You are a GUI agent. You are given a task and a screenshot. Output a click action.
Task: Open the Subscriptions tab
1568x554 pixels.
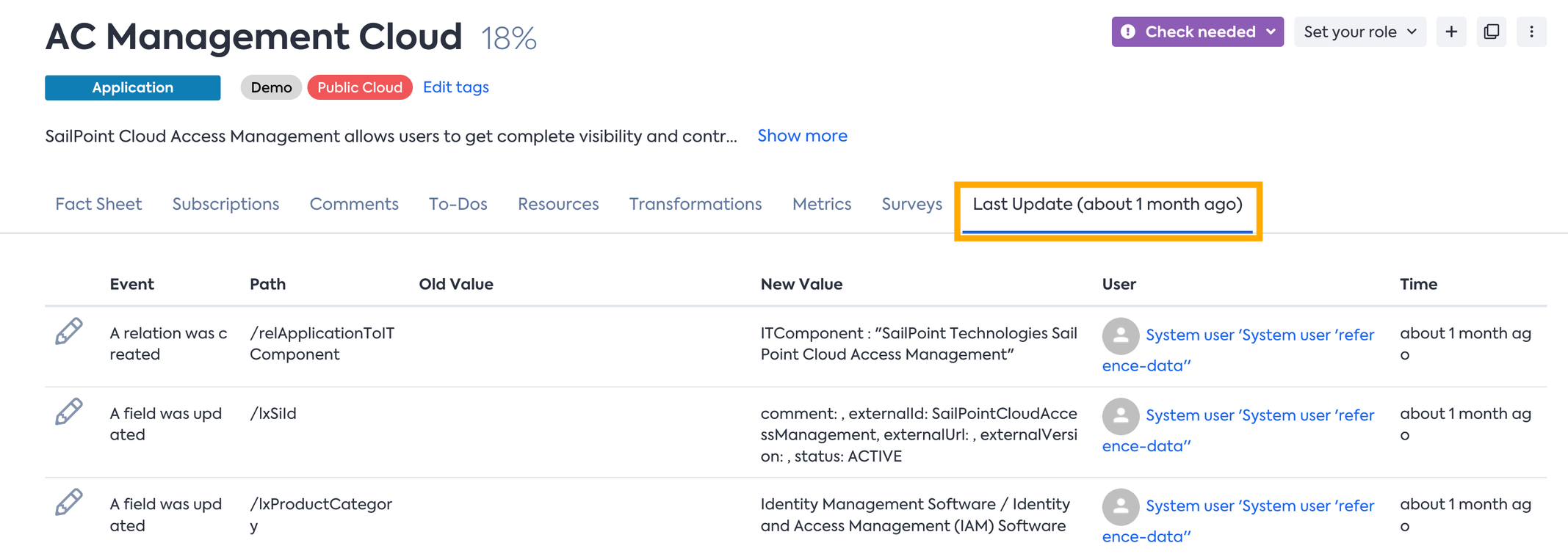click(225, 204)
